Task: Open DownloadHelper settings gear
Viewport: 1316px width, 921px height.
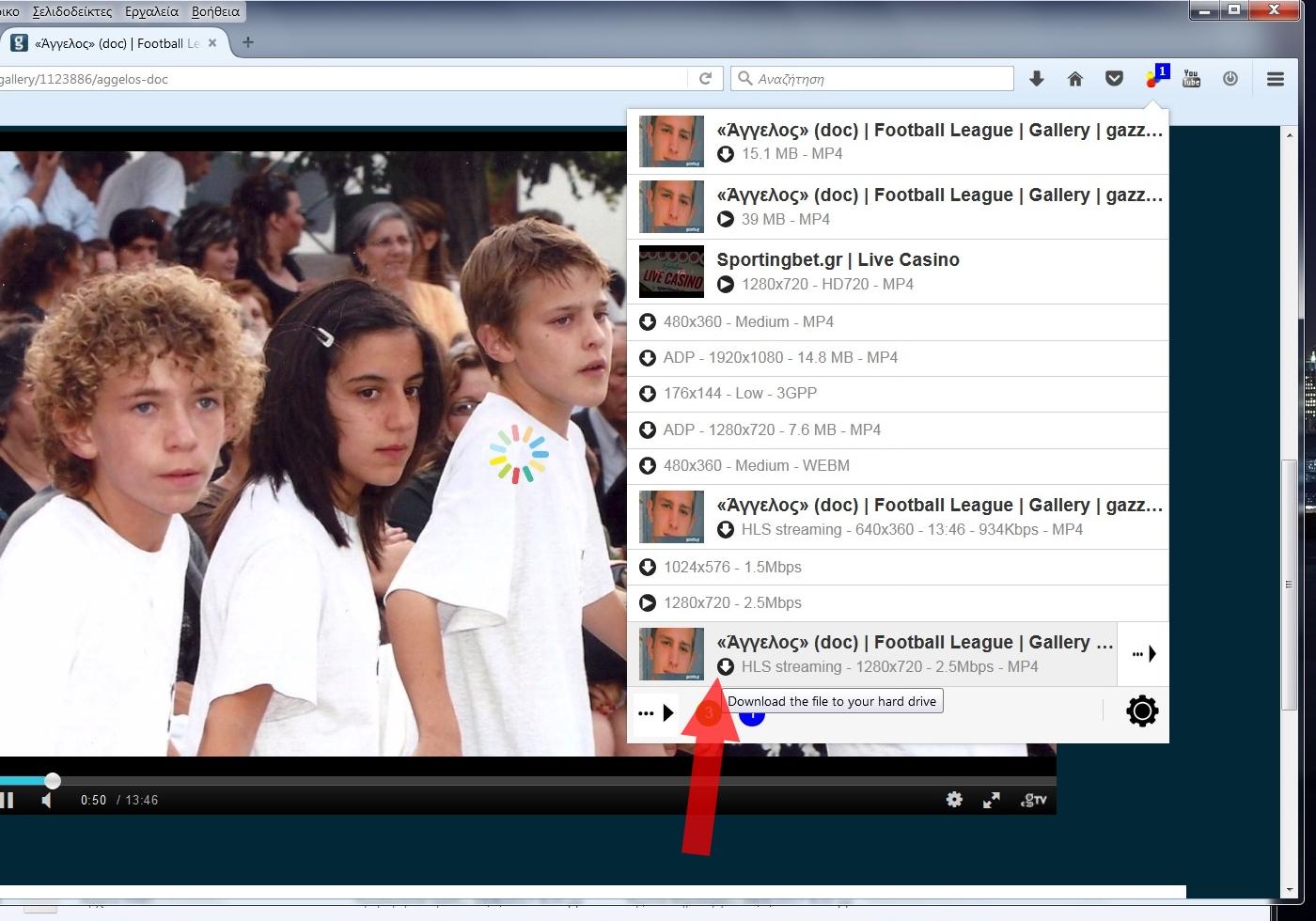Action: (x=1142, y=711)
